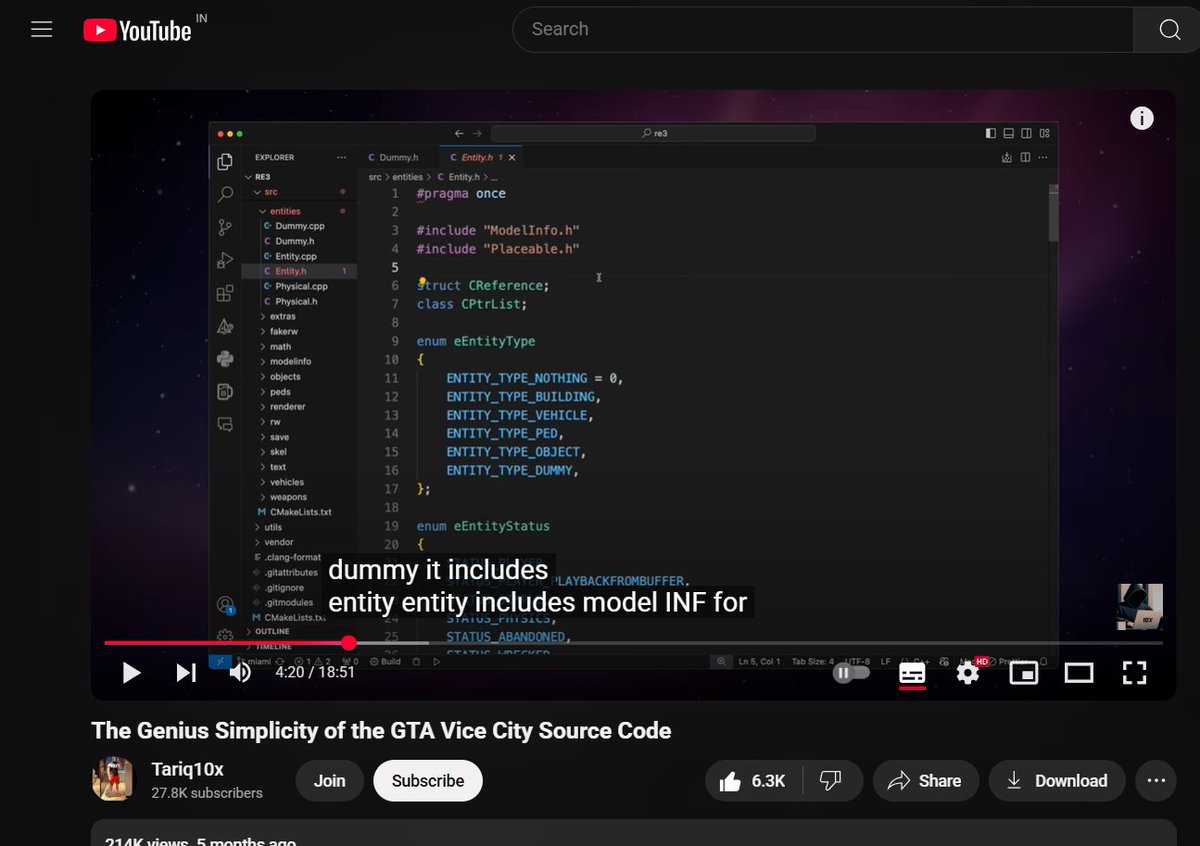The width and height of the screenshot is (1200, 846).
Task: Select the Explorer icon in the video's VS Code
Action: 225,162
